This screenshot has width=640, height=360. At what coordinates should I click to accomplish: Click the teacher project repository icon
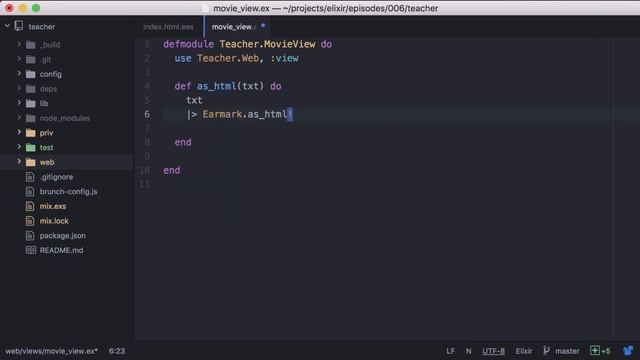19,26
